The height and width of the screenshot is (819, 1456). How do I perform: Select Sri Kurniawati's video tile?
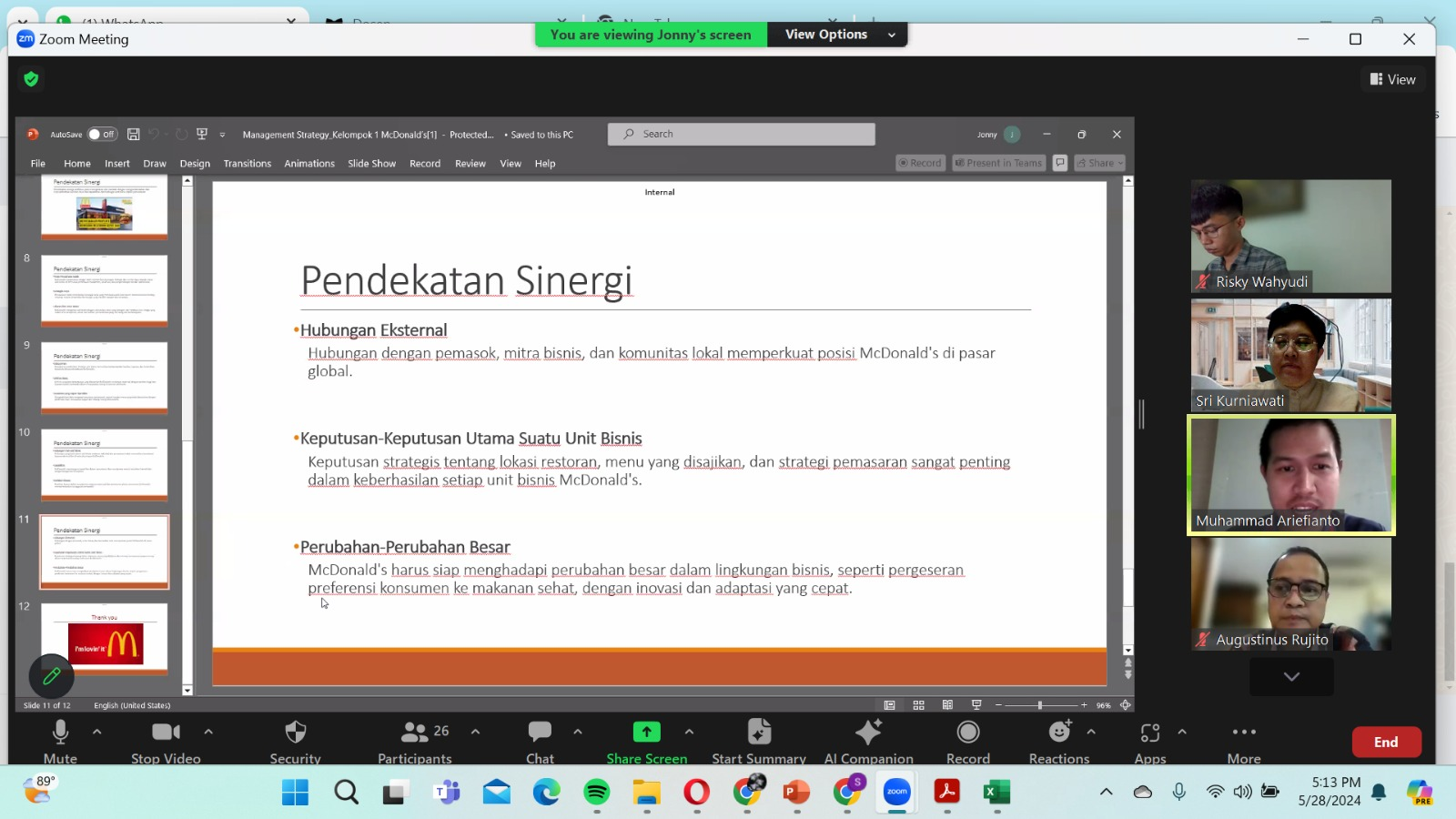1291,355
